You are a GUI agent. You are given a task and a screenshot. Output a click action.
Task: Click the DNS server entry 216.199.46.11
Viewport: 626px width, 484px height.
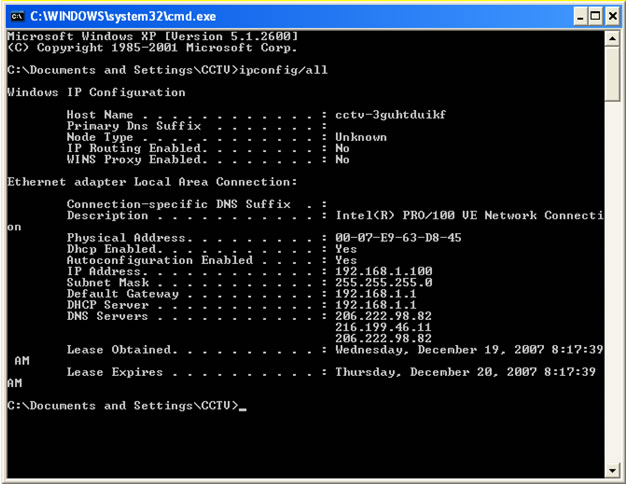click(383, 327)
